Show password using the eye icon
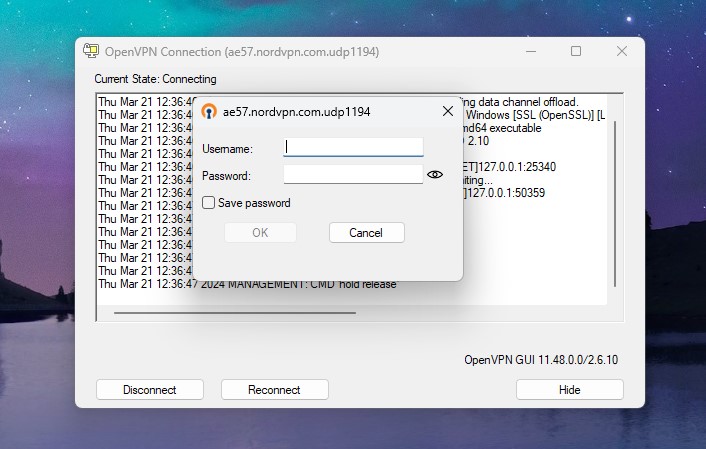The height and width of the screenshot is (449, 706). [434, 175]
